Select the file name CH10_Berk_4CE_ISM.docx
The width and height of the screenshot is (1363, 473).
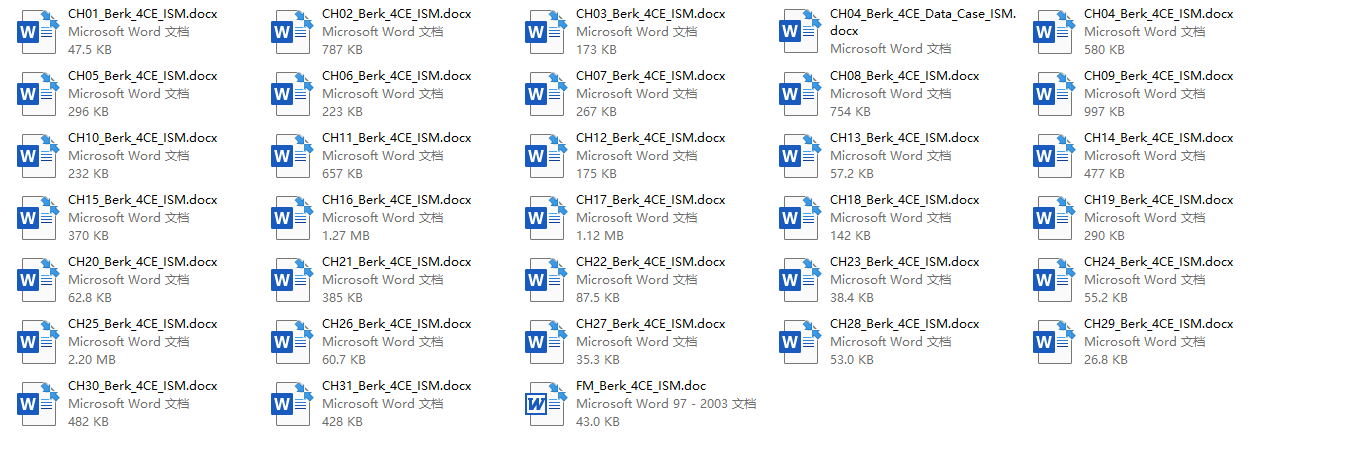[x=143, y=138]
